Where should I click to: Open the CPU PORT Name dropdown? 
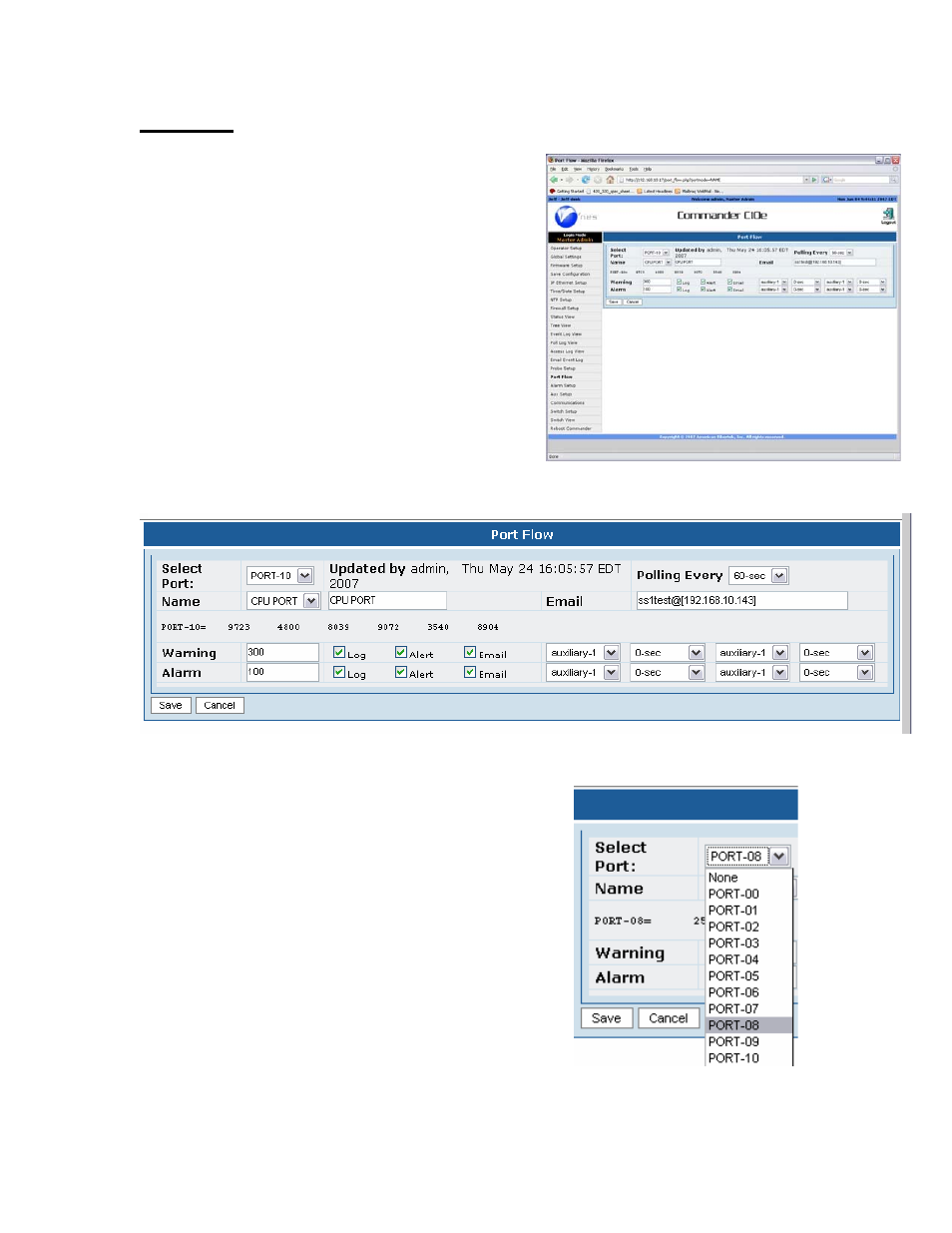point(283,601)
